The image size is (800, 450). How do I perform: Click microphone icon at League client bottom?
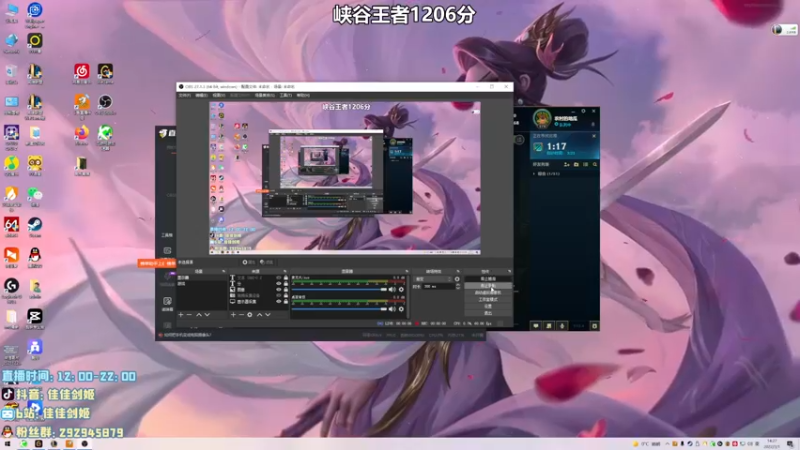[562, 326]
